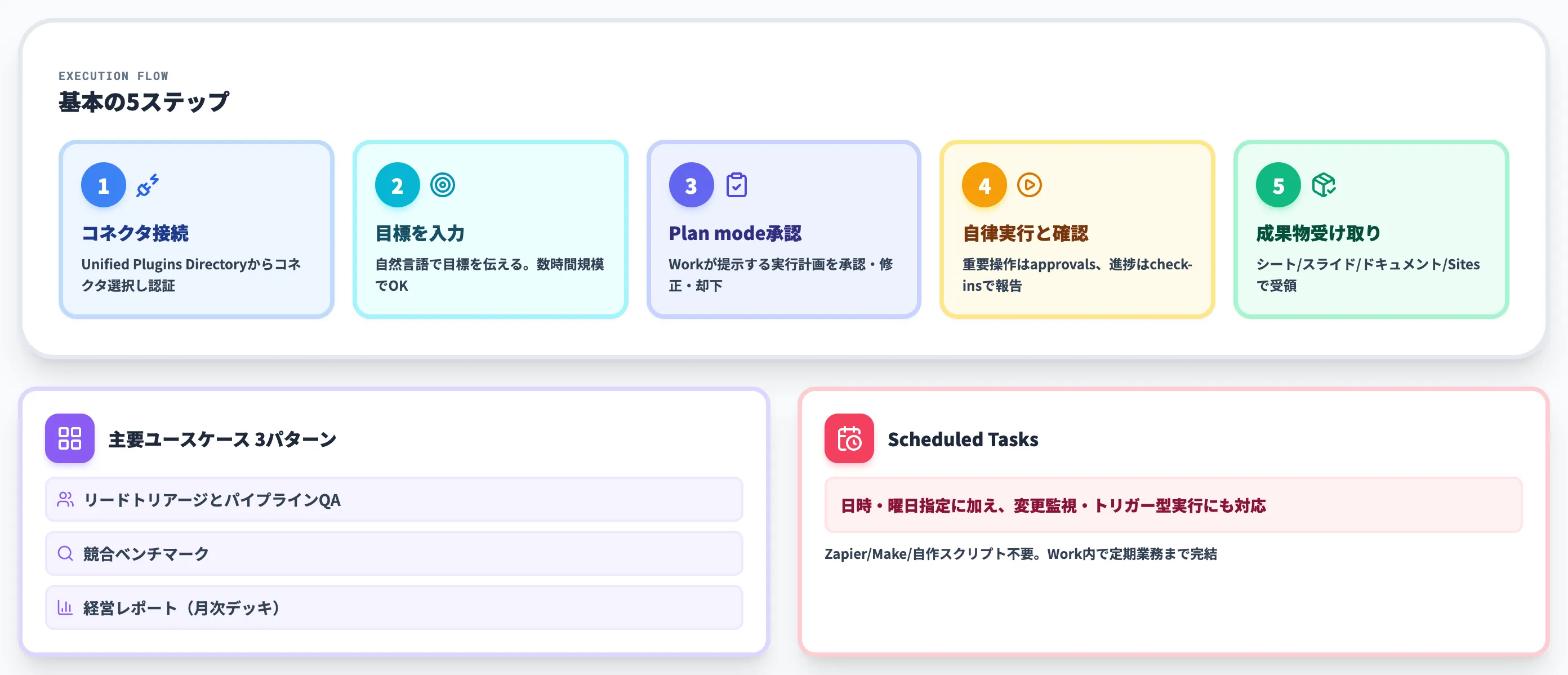Click the 基本の5ステップ heading

(144, 102)
